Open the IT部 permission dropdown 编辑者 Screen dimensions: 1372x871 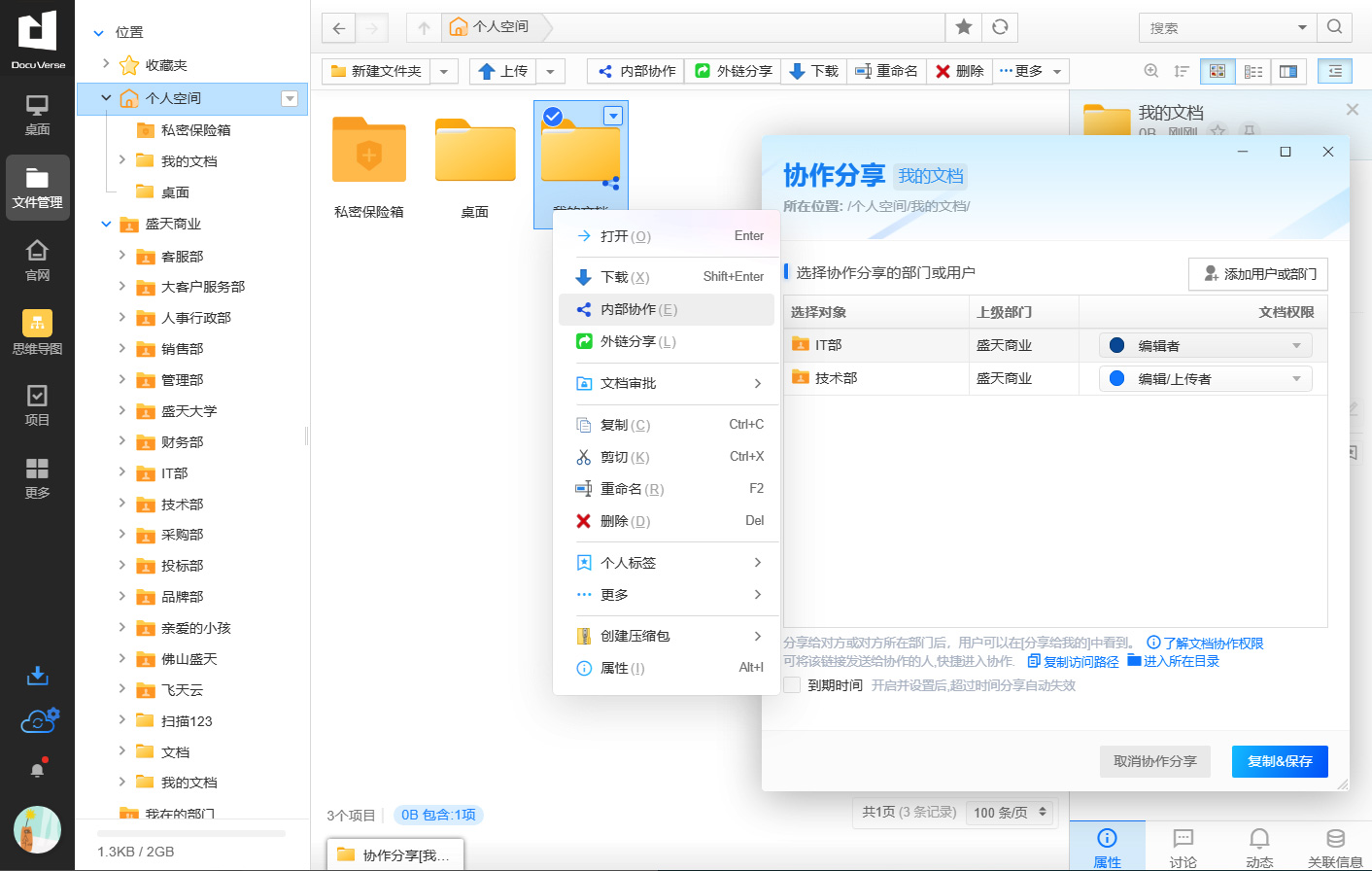pos(1205,345)
